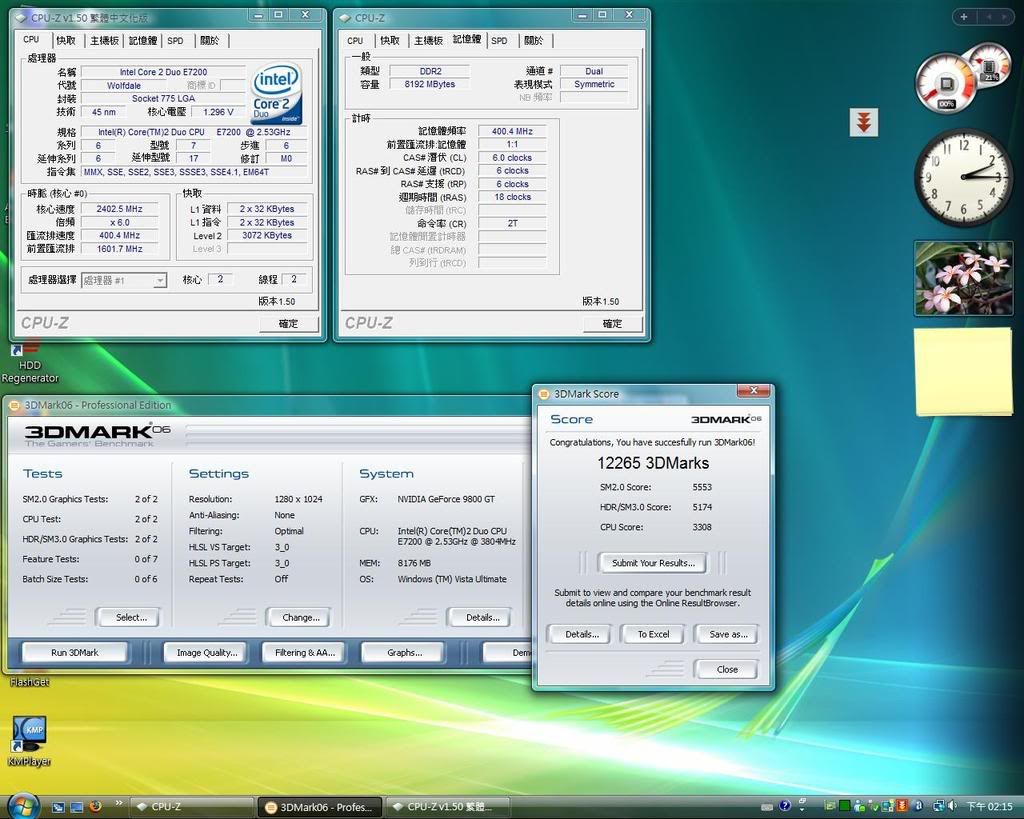Image resolution: width=1024 pixels, height=819 pixels.
Task: Expand the quick launch overflow chevron
Action: point(120,804)
